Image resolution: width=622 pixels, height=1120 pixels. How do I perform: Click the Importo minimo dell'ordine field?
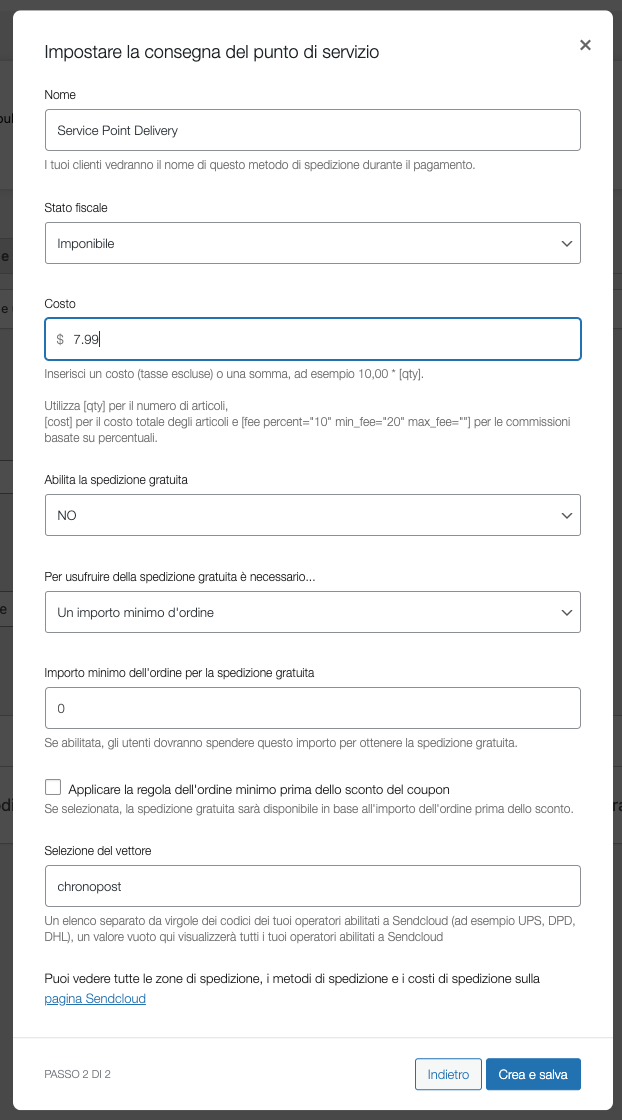tap(313, 708)
